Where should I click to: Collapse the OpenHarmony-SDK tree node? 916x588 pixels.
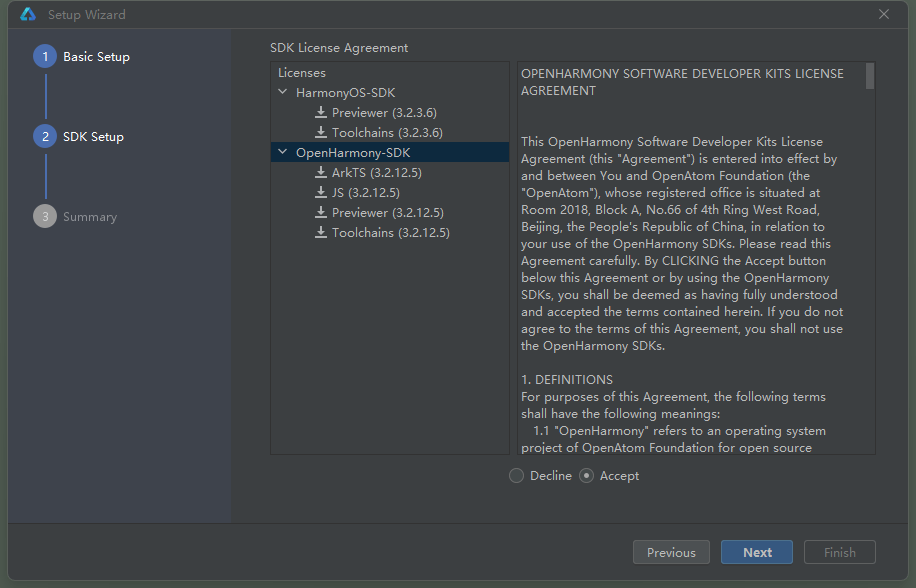(283, 153)
